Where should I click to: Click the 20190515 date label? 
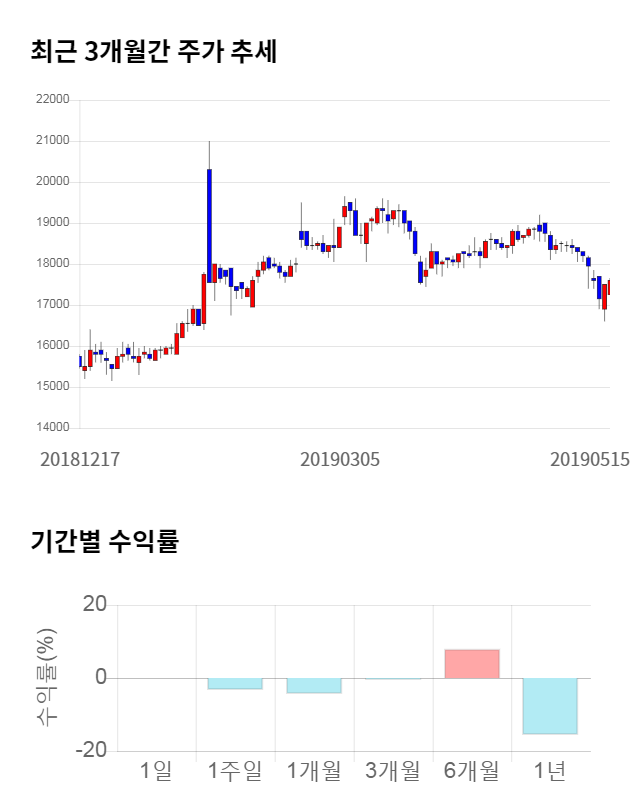pyautogui.click(x=590, y=459)
